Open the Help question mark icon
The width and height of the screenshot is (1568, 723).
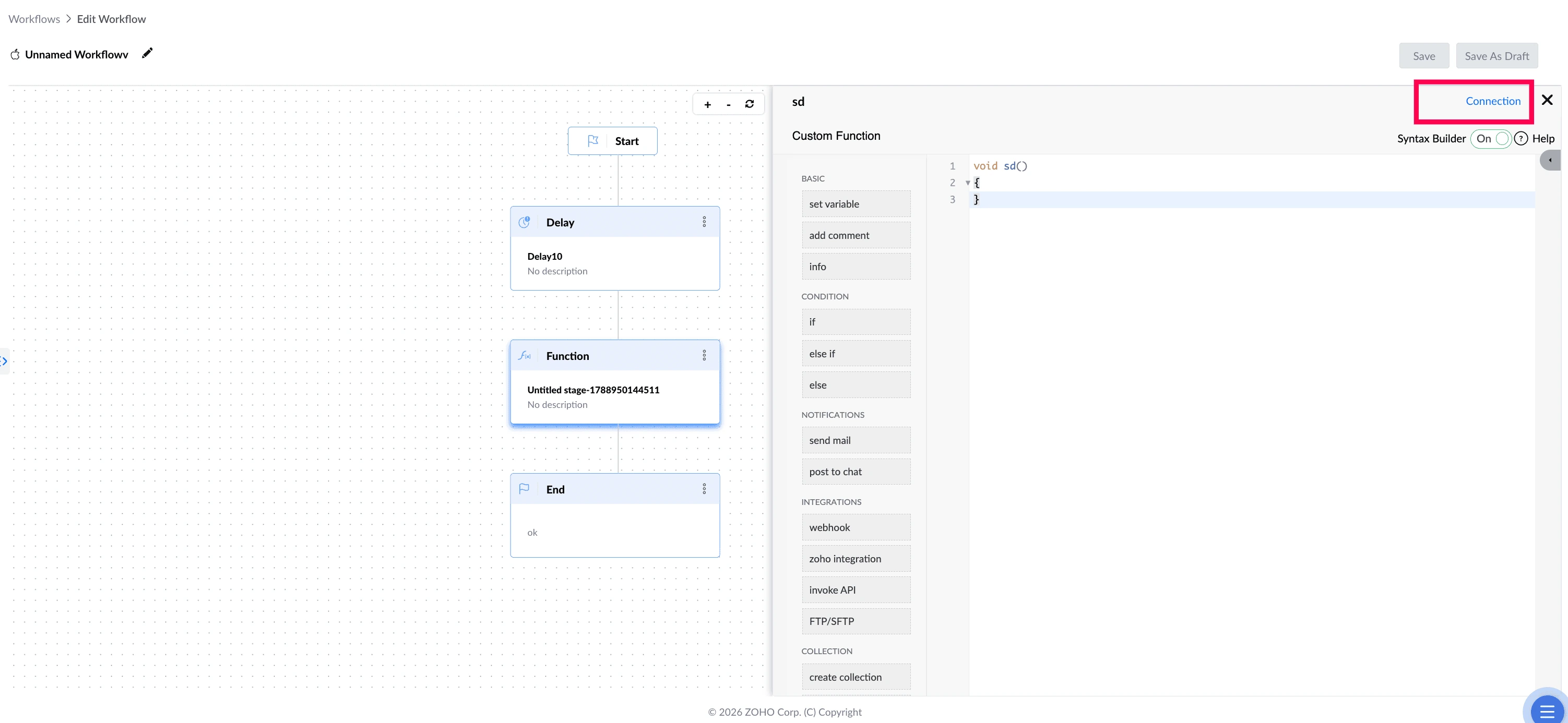[1521, 139]
